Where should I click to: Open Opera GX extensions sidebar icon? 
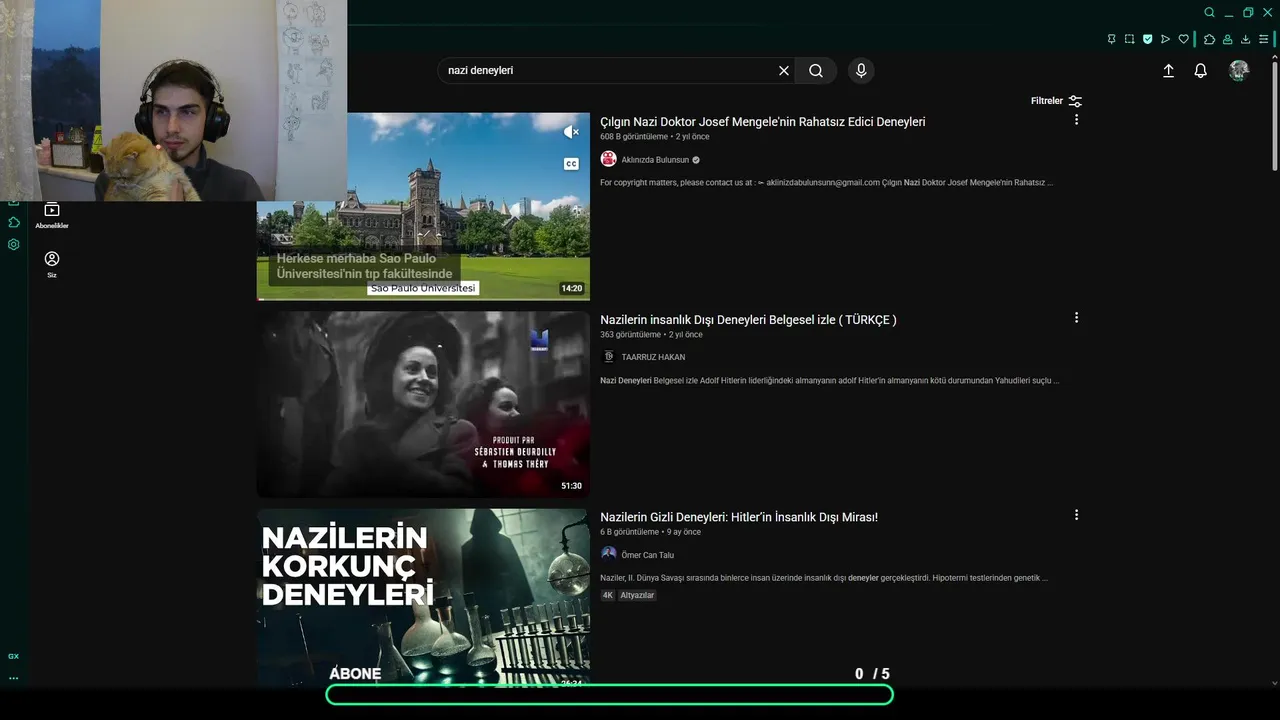click(14, 222)
